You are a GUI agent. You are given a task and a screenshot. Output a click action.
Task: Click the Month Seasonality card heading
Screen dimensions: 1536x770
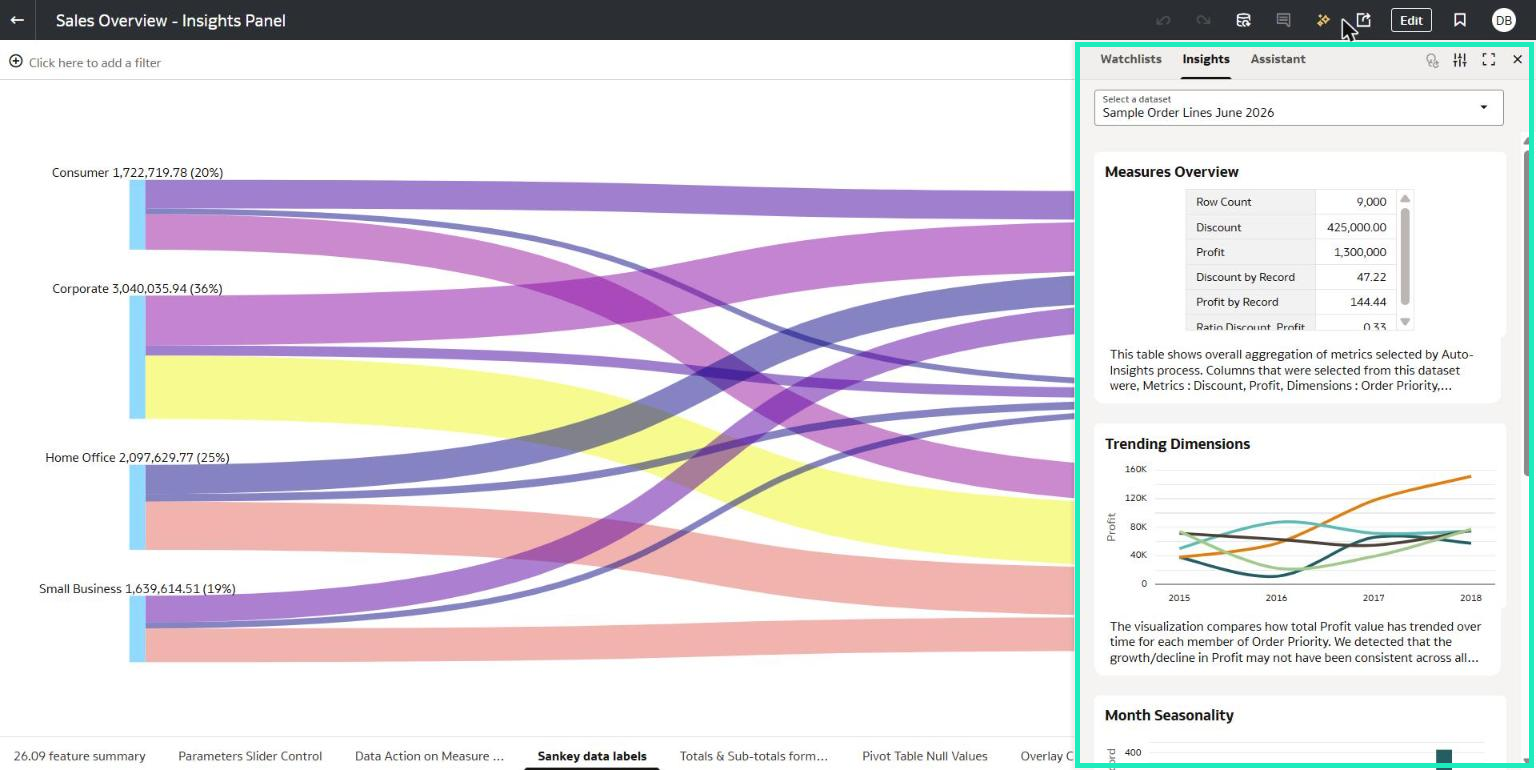(x=1169, y=715)
